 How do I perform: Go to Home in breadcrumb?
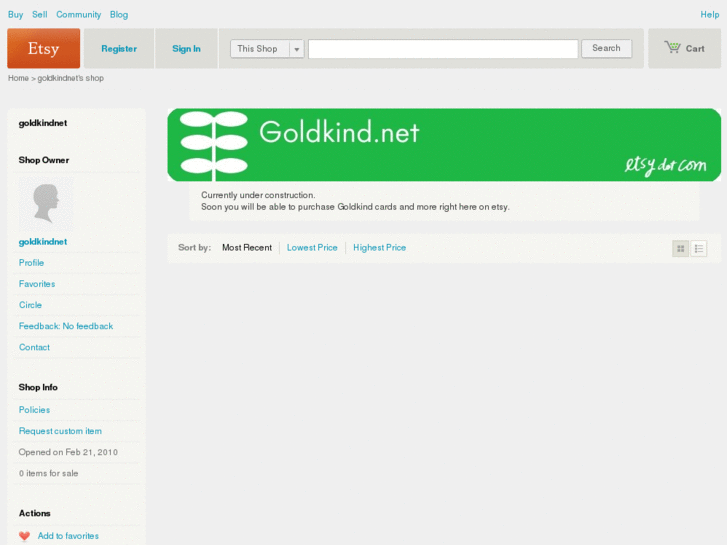pos(18,78)
